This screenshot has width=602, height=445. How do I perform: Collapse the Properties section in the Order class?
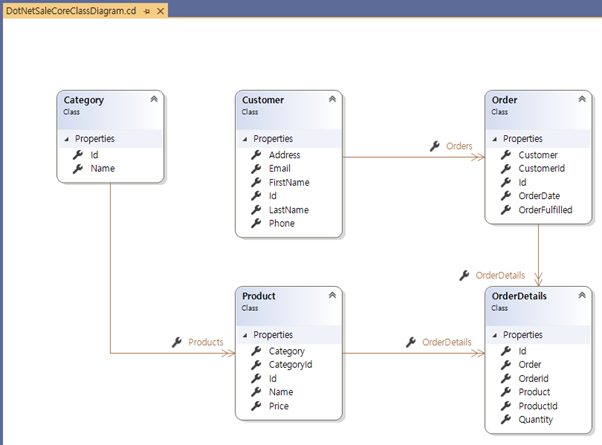tap(496, 139)
